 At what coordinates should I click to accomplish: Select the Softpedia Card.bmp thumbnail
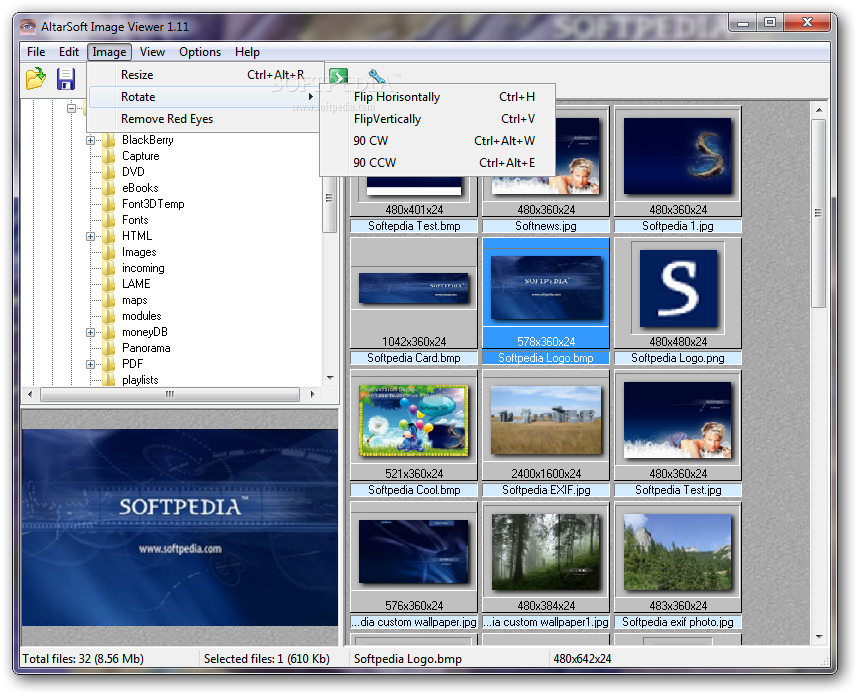414,288
